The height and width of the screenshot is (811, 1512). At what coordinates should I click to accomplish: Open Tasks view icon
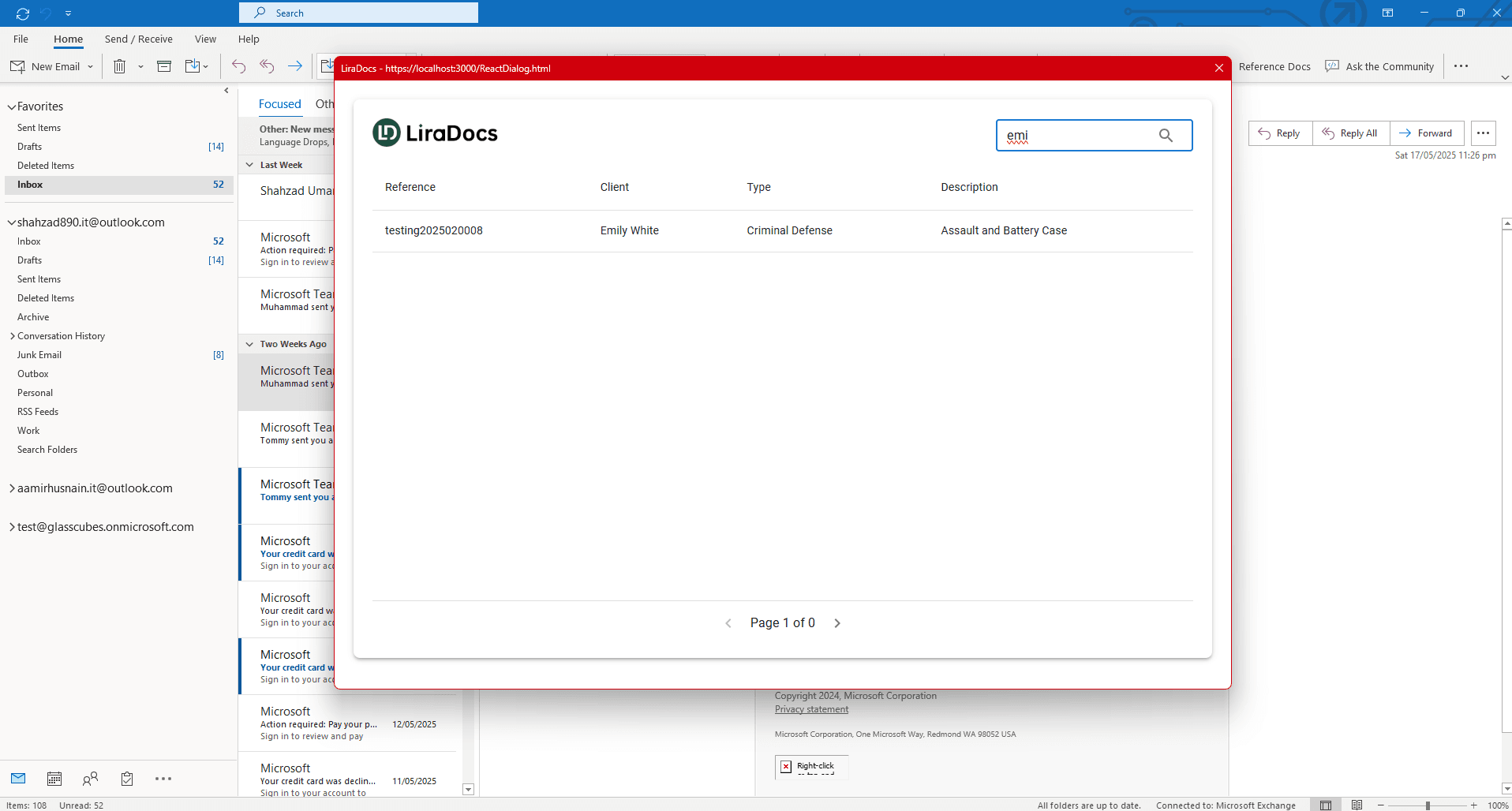click(x=127, y=779)
